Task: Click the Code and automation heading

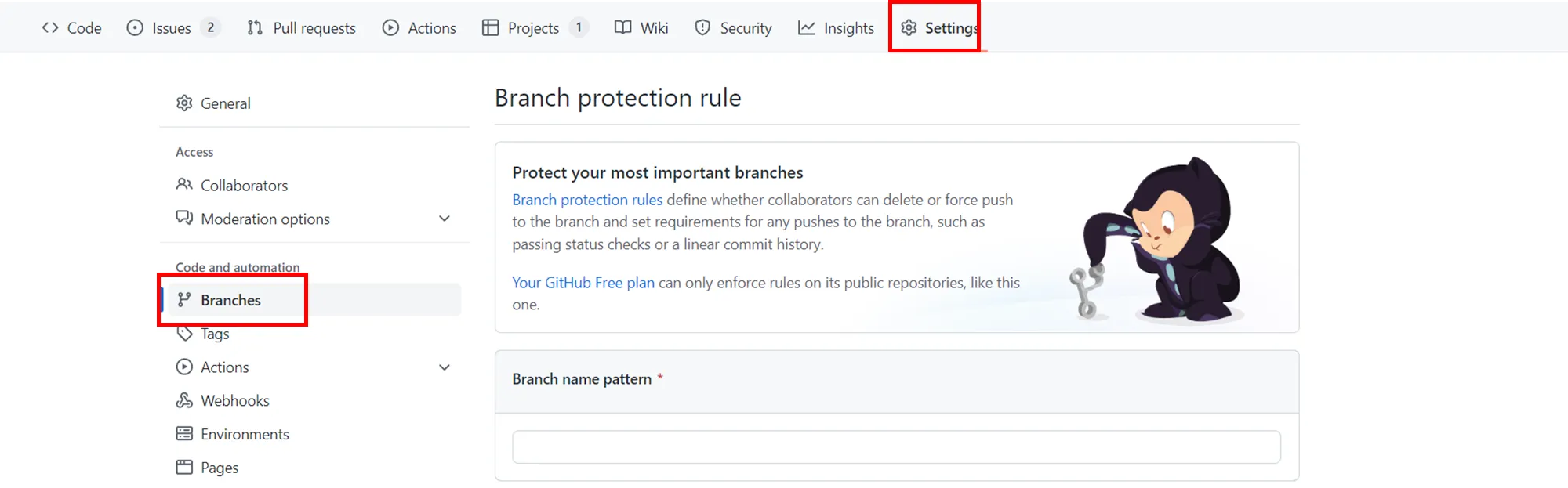Action: (238, 267)
